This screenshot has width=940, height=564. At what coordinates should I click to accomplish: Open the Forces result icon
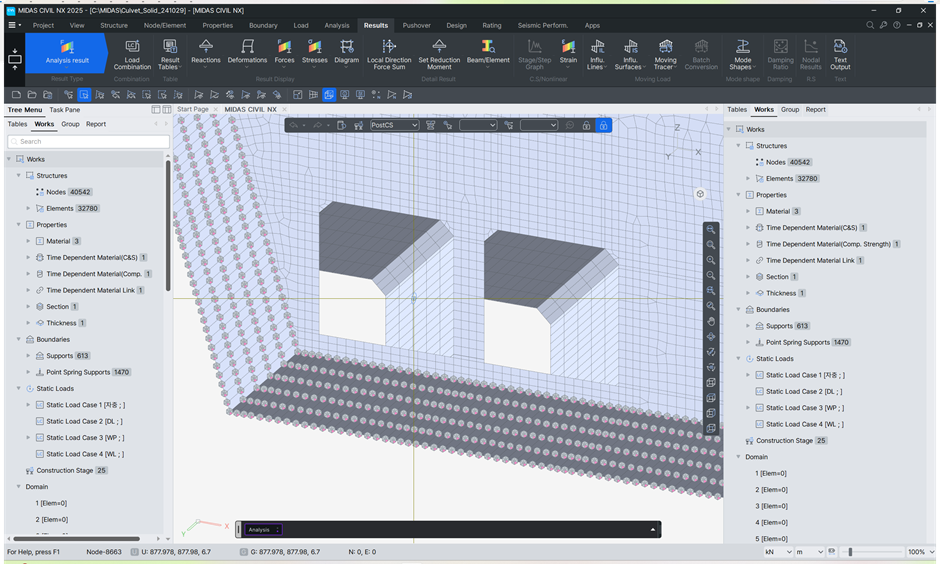[284, 52]
